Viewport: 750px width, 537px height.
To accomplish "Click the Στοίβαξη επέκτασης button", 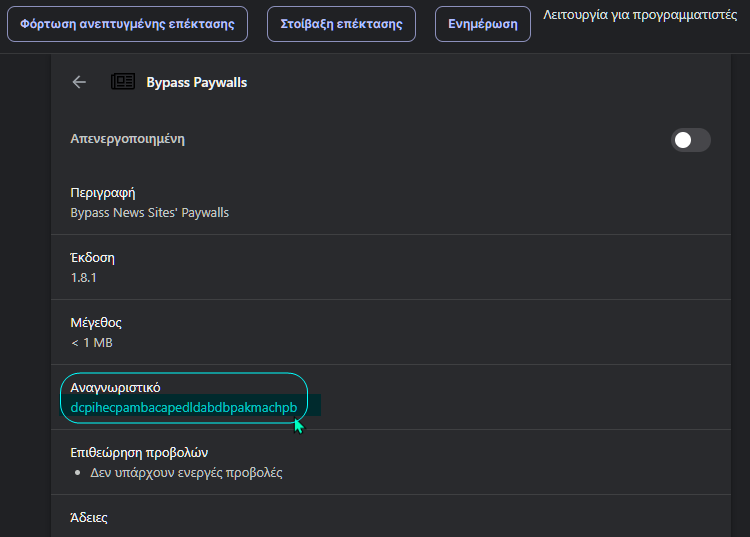I will pos(341,24).
